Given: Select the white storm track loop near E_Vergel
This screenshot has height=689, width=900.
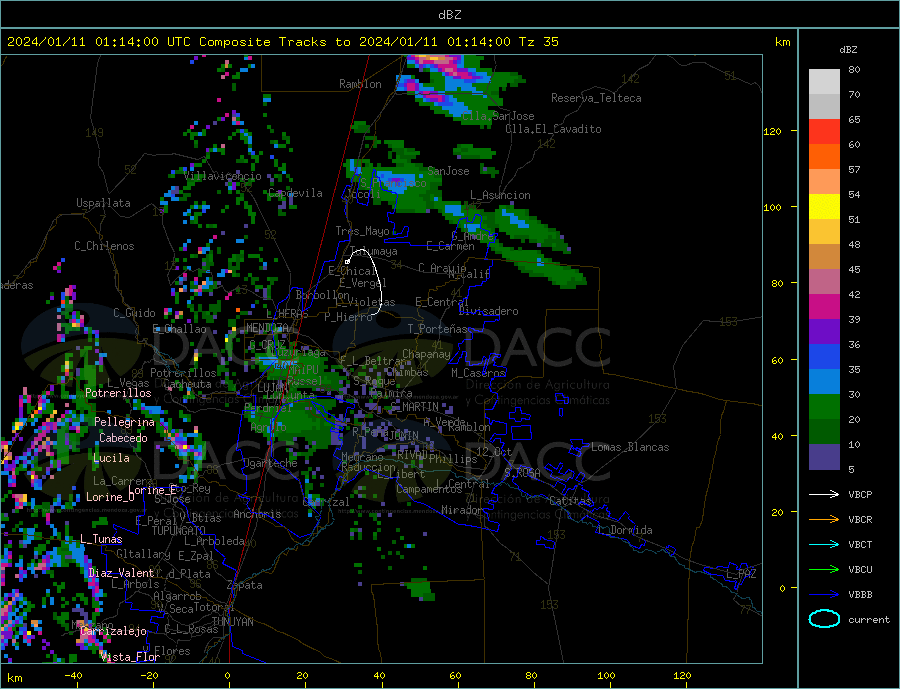Looking at the screenshot, I should click(x=364, y=282).
